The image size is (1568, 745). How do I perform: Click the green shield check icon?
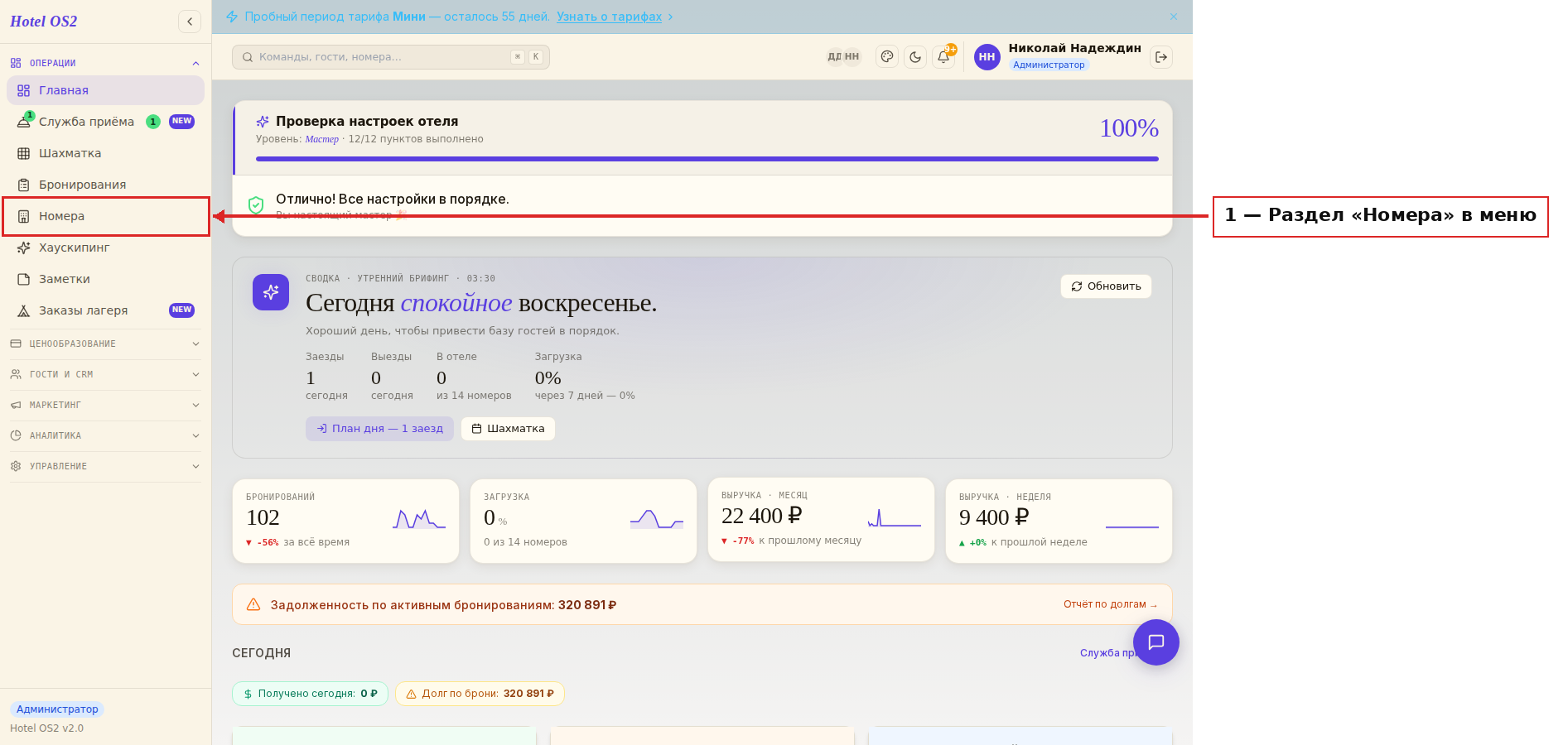tap(256, 204)
